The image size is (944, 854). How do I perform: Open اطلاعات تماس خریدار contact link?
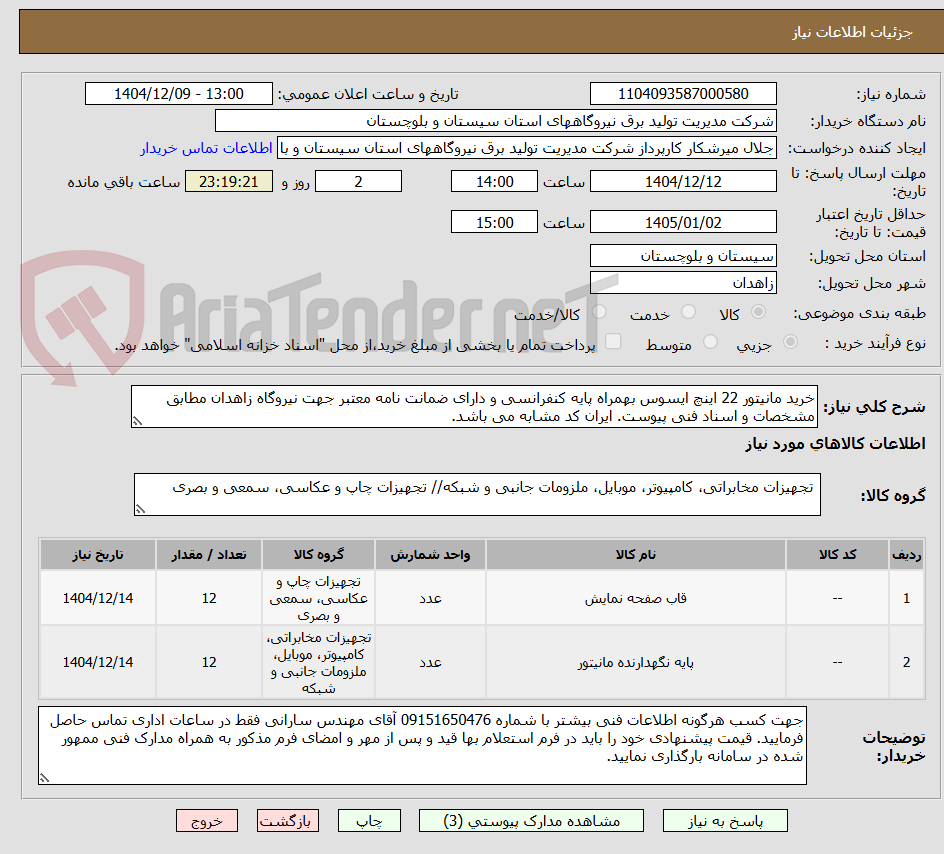206,148
